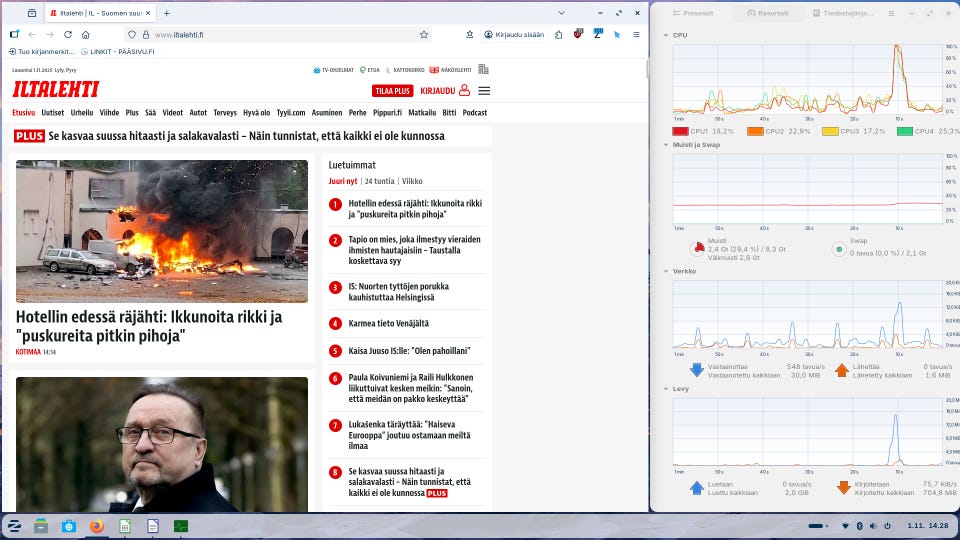Select the Viikko most-read filter
Viewport: 960px width, 540px height.
pos(412,181)
